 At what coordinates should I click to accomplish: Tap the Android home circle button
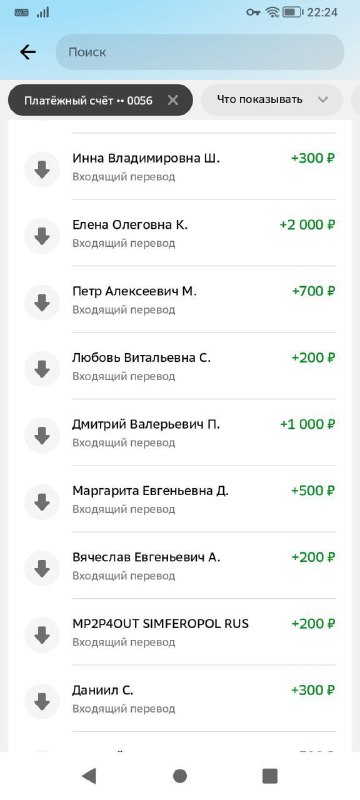179,776
